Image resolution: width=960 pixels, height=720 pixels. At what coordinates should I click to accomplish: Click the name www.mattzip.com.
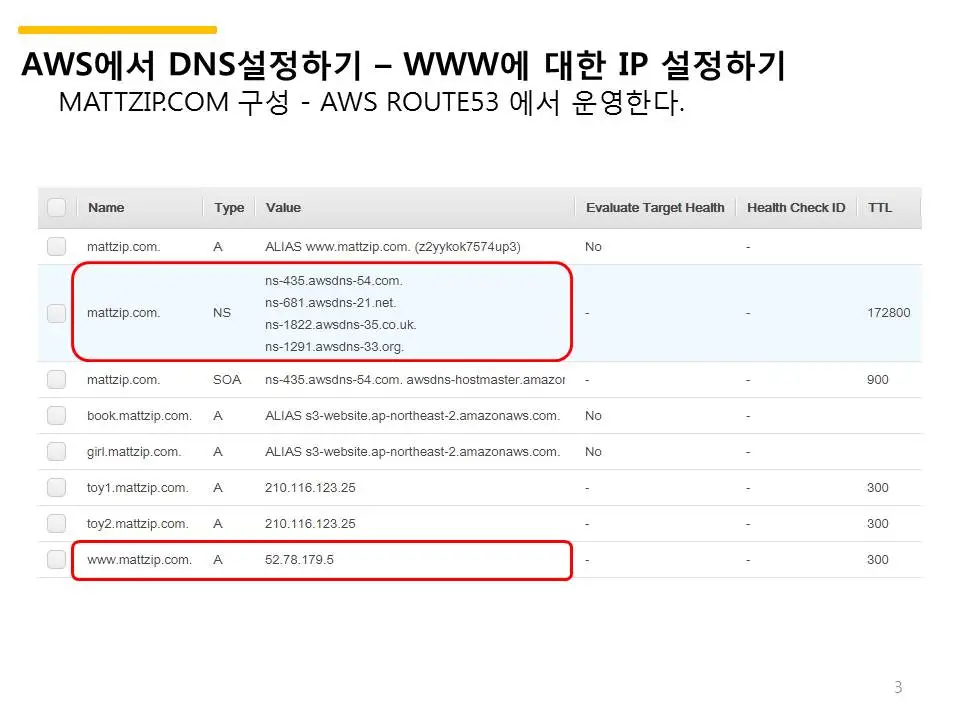point(139,560)
